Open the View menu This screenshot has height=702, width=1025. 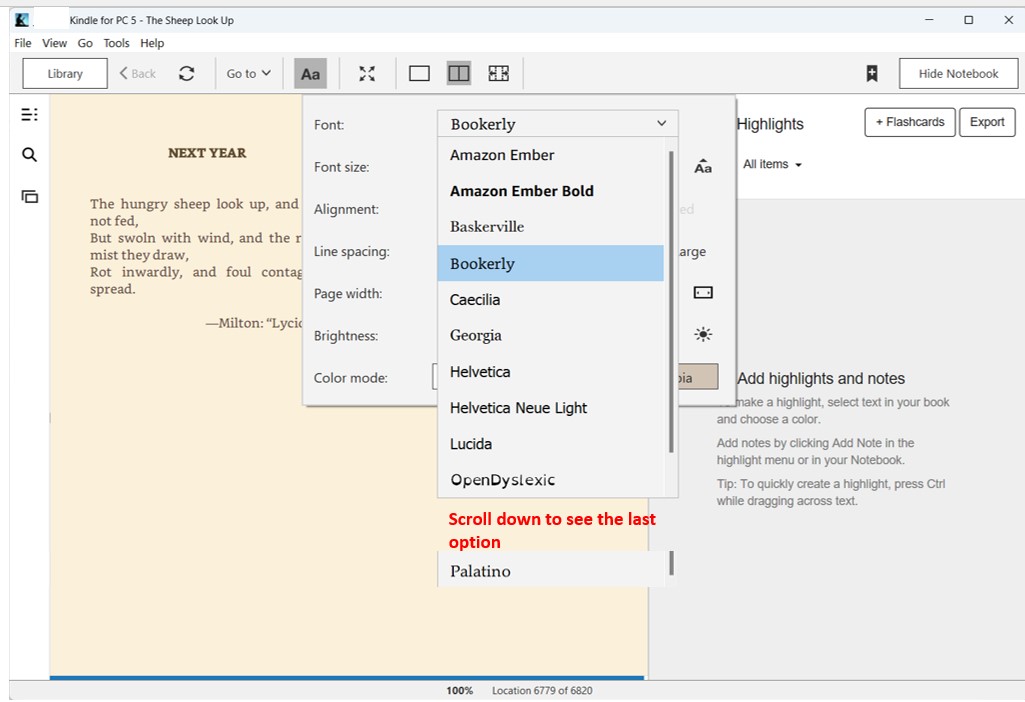pos(54,43)
